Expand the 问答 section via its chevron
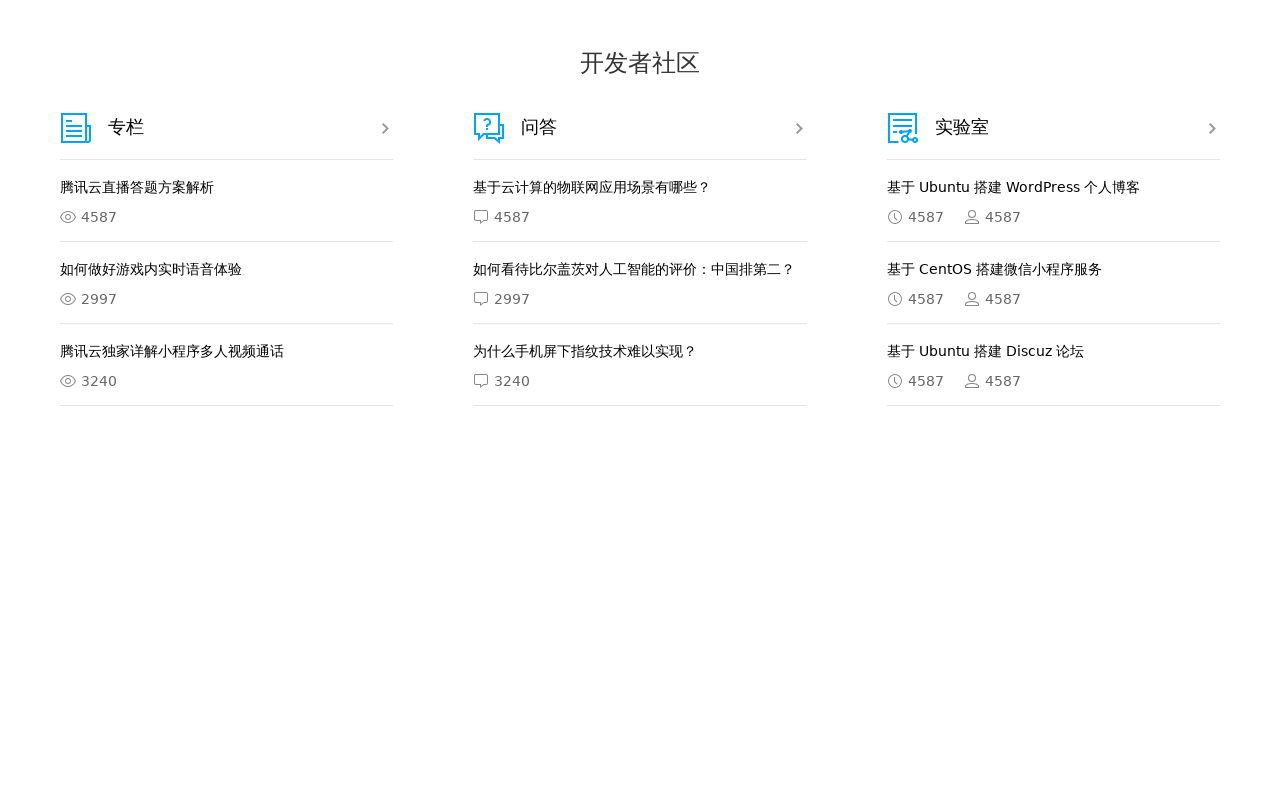This screenshot has height=800, width=1280. [798, 126]
